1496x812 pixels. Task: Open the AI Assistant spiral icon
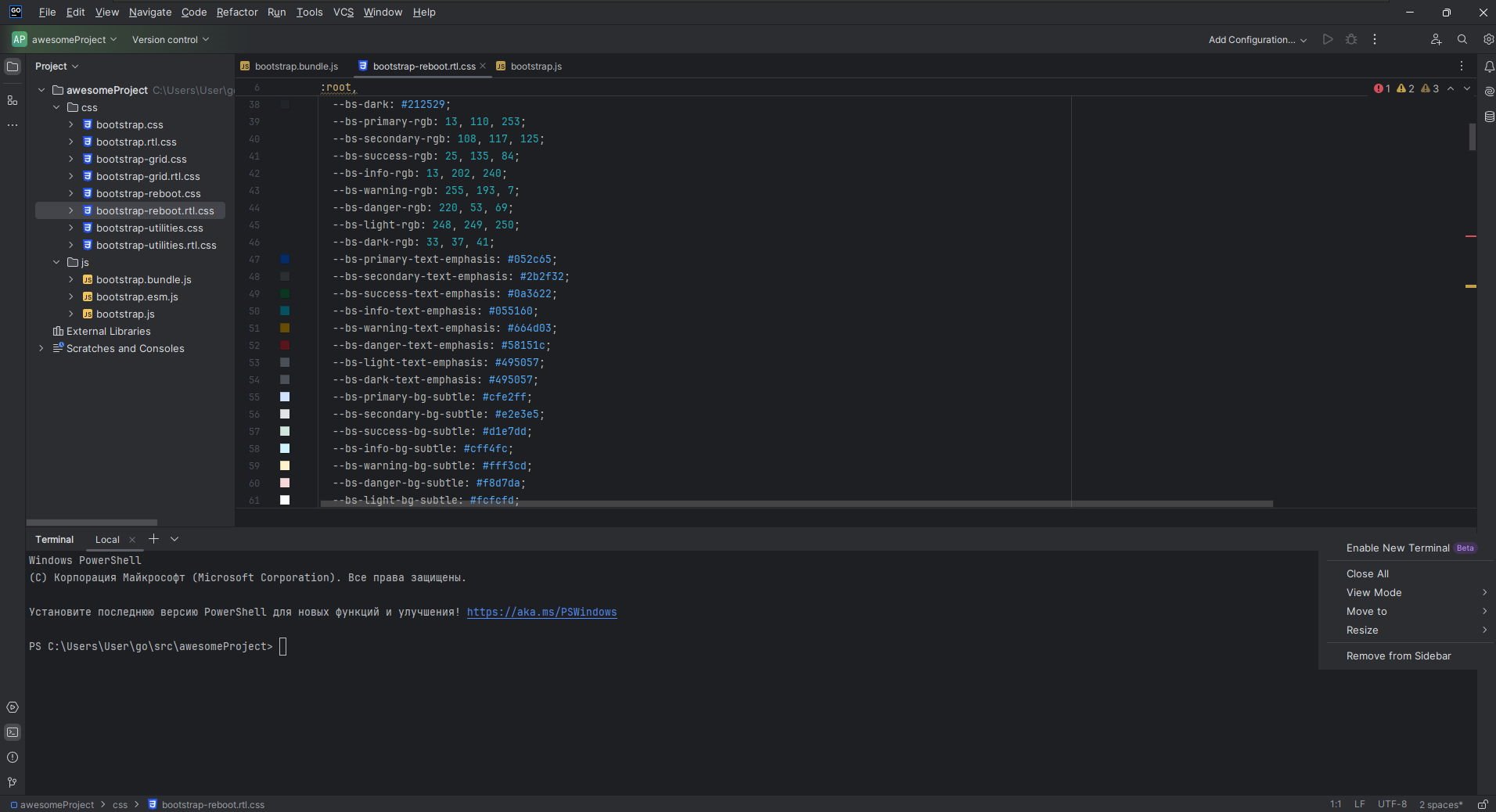pyautogui.click(x=1489, y=92)
